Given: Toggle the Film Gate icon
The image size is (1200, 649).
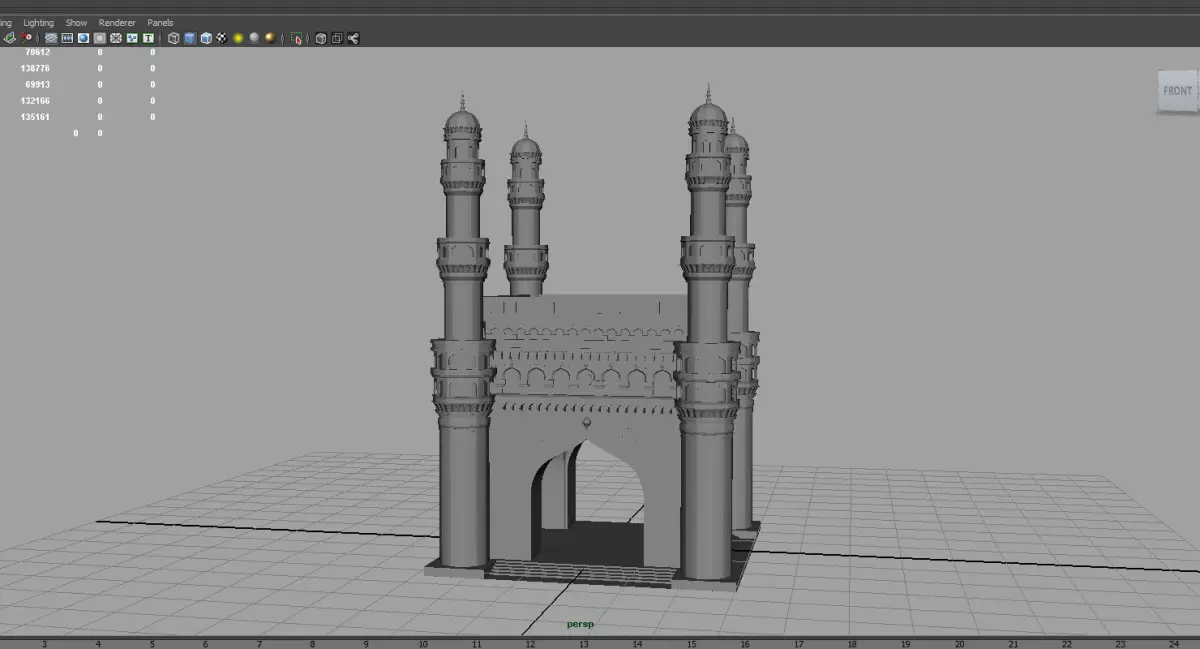Looking at the screenshot, I should 67,38.
